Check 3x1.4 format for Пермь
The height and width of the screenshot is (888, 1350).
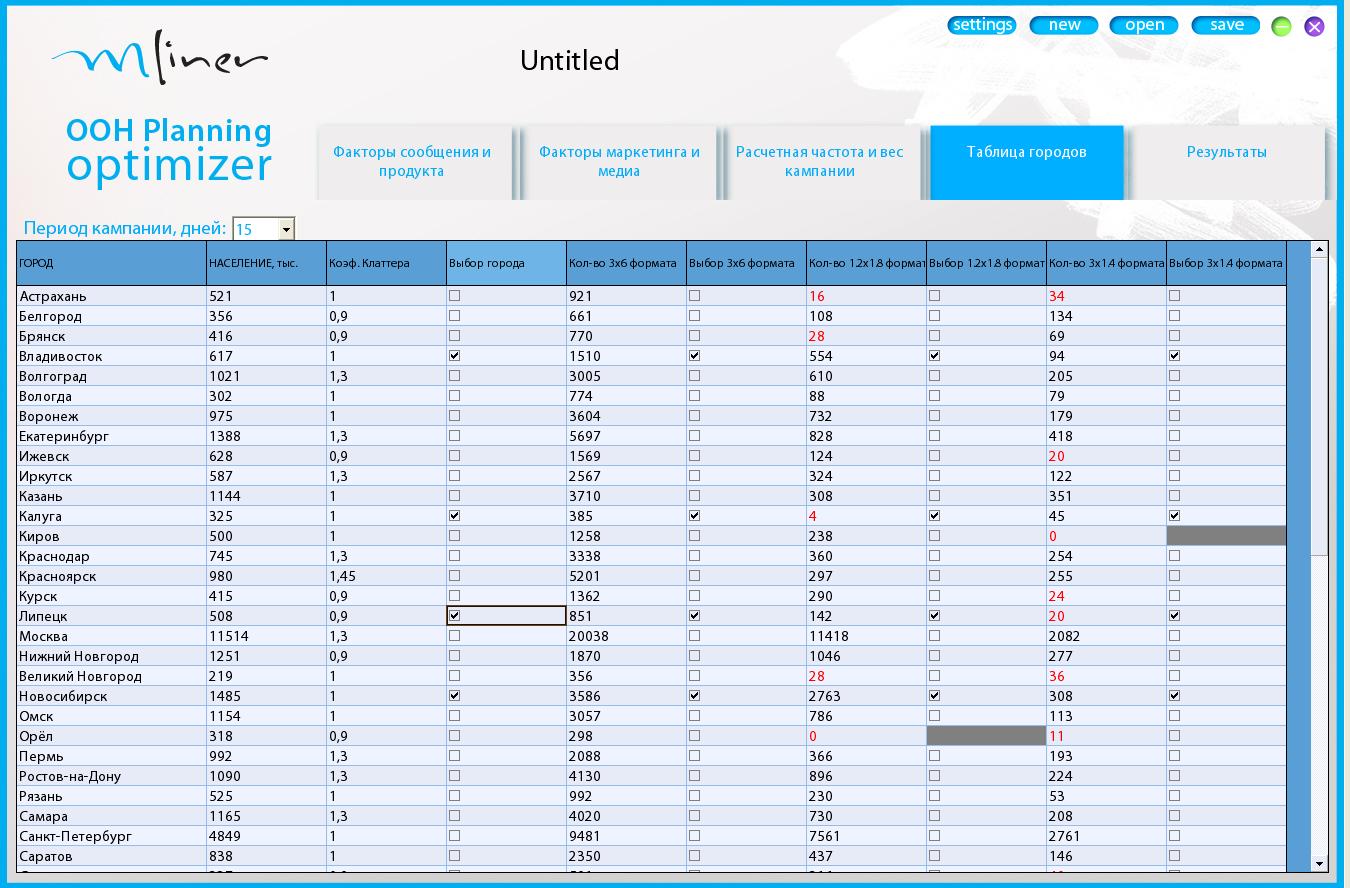pyautogui.click(x=1175, y=756)
